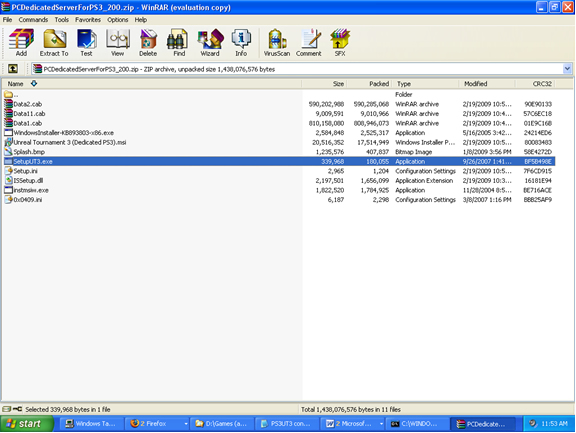This screenshot has width=576, height=433.
Task: Sort by Modified column header
Action: 487,84
